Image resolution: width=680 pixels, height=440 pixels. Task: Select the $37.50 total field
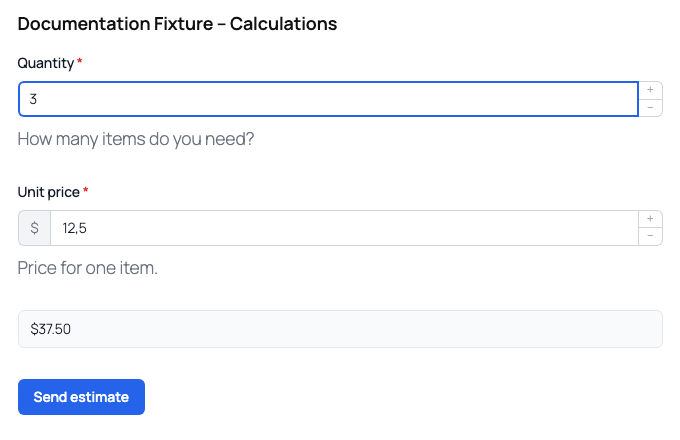pyautogui.click(x=340, y=329)
